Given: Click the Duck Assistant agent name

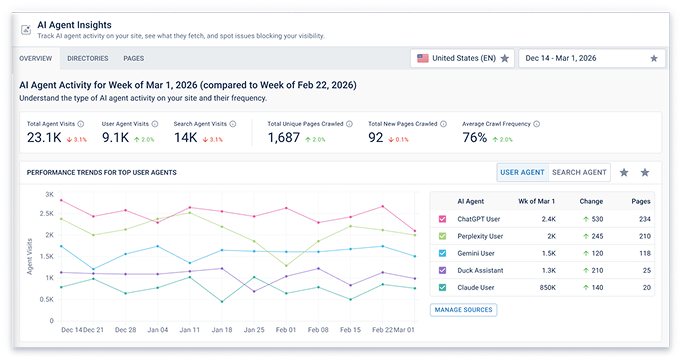Looking at the screenshot, I should point(480,270).
